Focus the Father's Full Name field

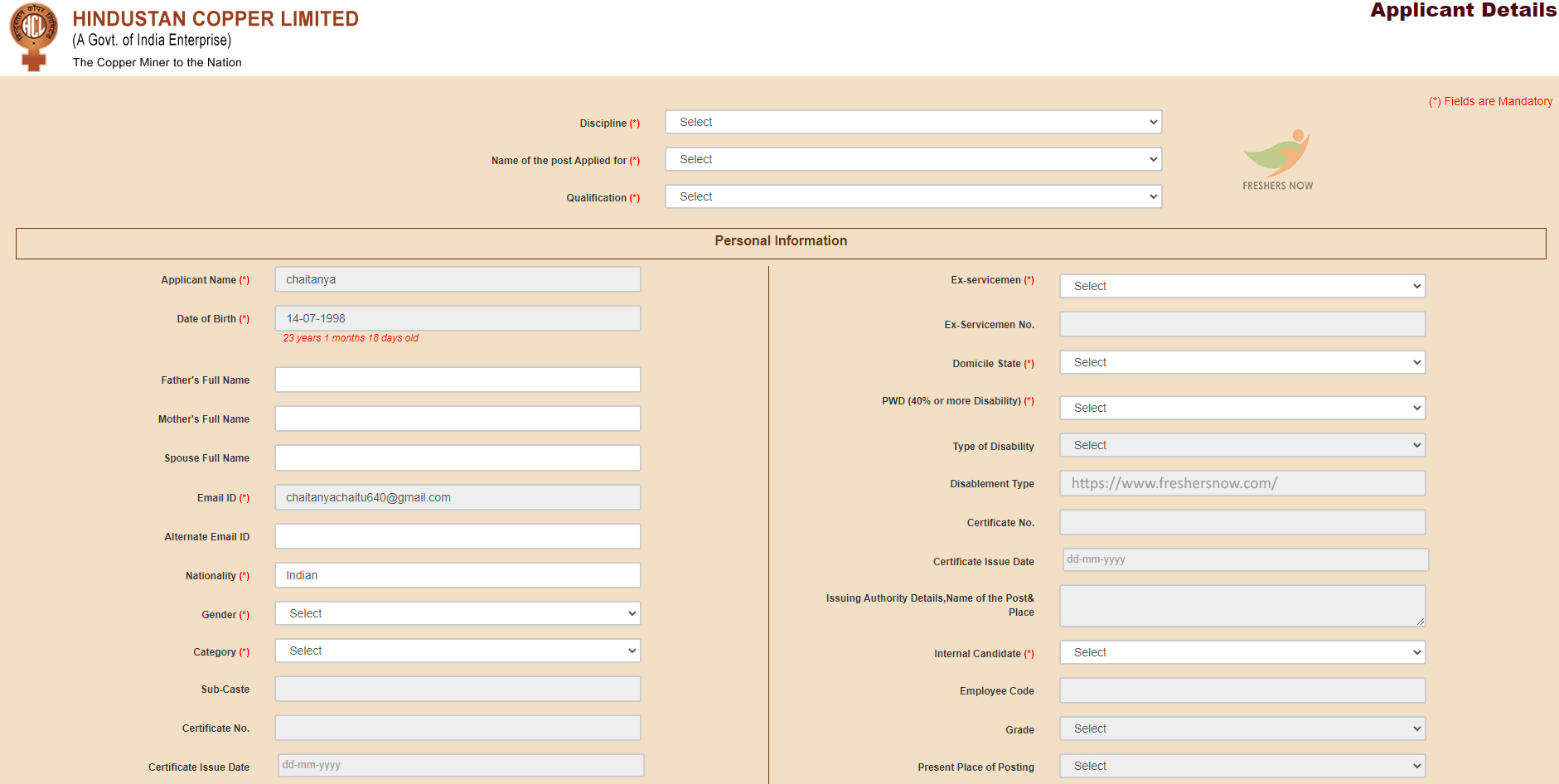tap(458, 380)
